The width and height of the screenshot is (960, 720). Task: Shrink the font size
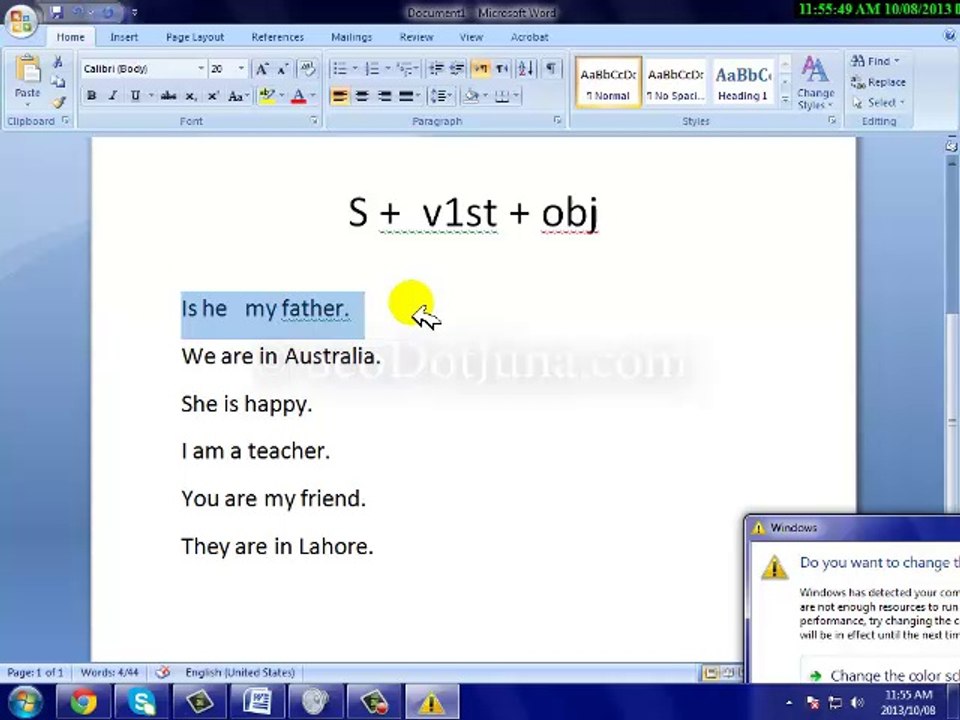283,69
